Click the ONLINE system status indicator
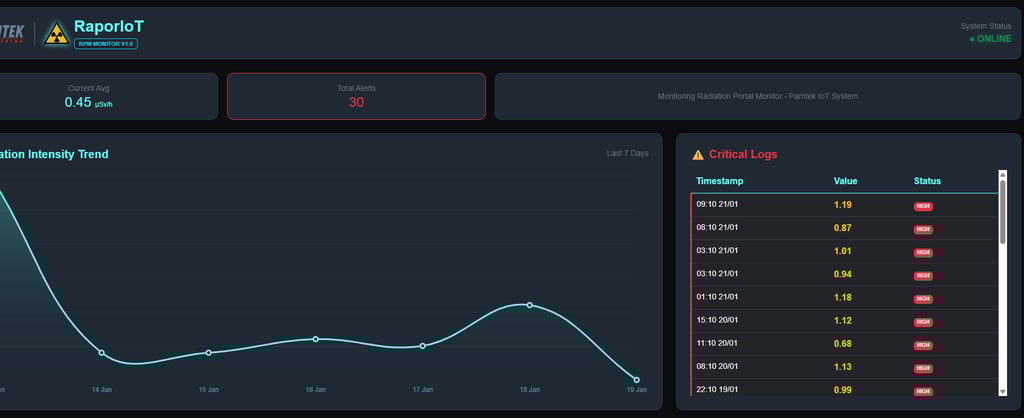 point(990,39)
